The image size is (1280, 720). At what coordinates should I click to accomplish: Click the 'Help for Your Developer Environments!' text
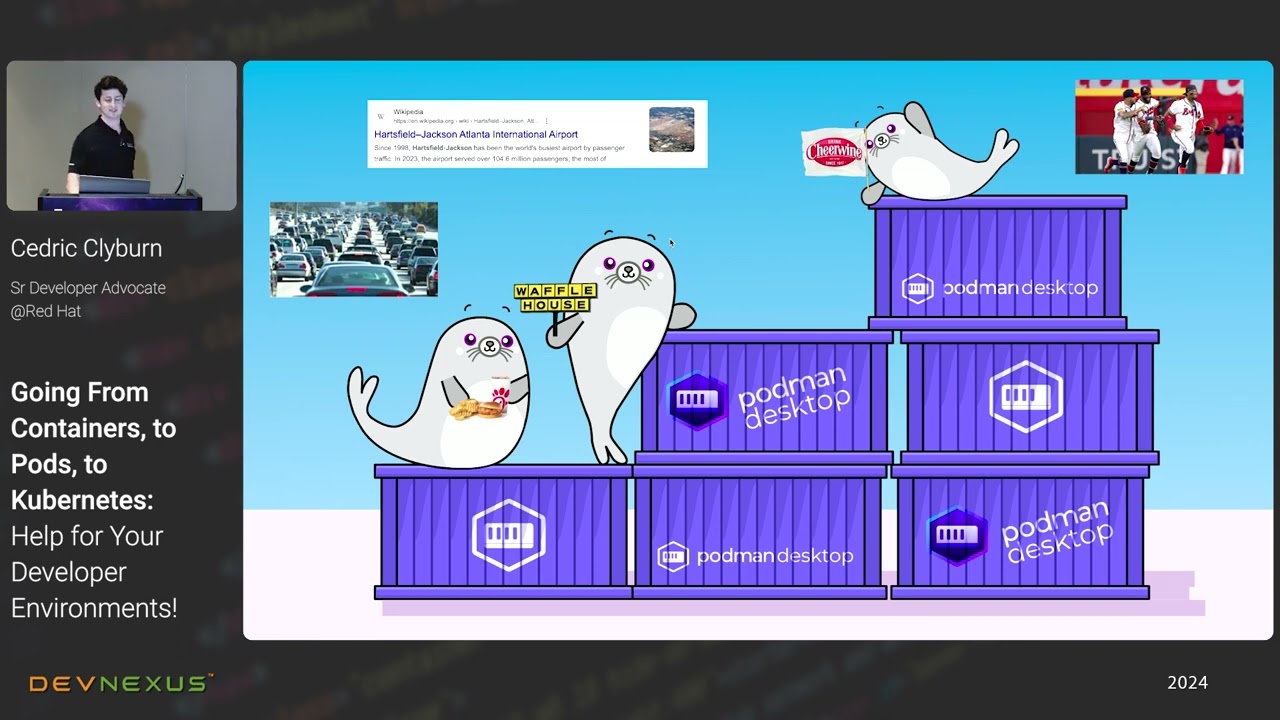point(94,572)
